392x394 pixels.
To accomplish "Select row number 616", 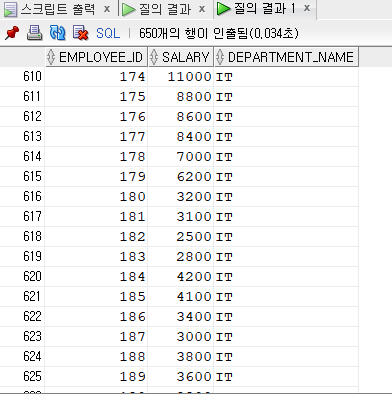I will [22, 197].
